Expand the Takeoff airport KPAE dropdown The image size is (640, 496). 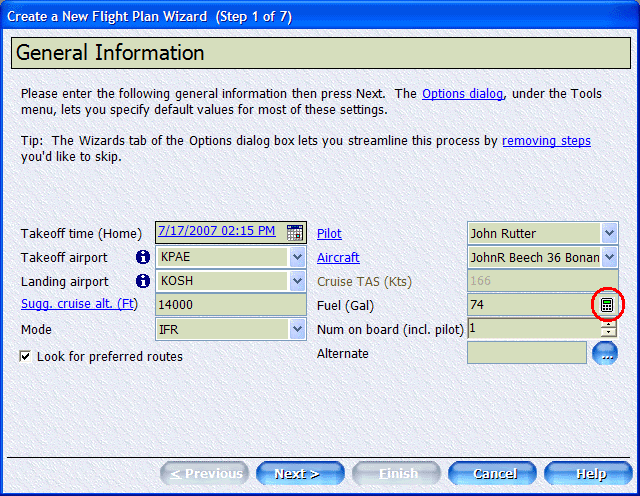pos(298,257)
